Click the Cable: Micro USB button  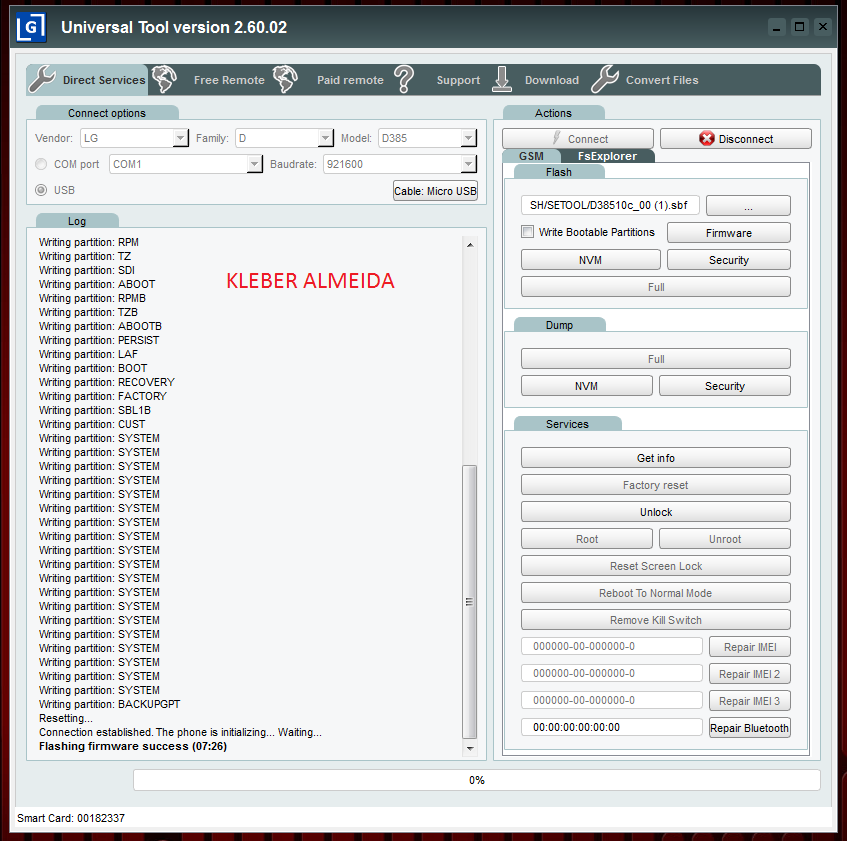[x=435, y=191]
